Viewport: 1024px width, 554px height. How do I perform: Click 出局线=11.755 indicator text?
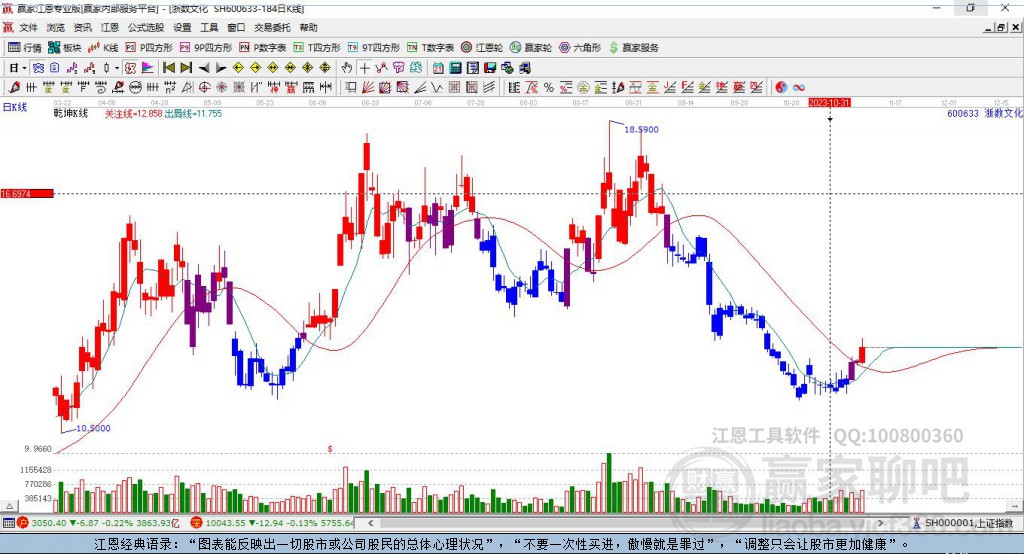tap(193, 114)
